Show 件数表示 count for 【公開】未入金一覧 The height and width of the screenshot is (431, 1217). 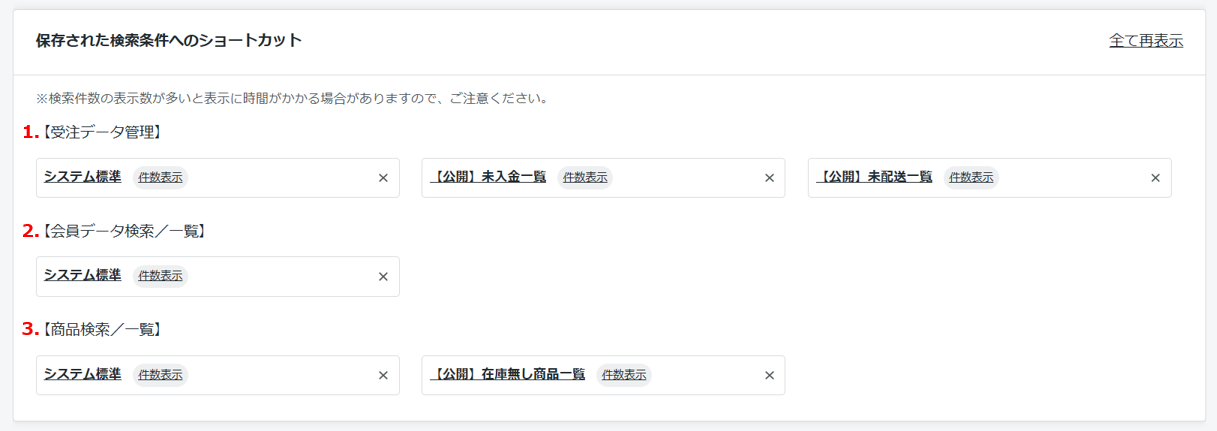point(585,178)
